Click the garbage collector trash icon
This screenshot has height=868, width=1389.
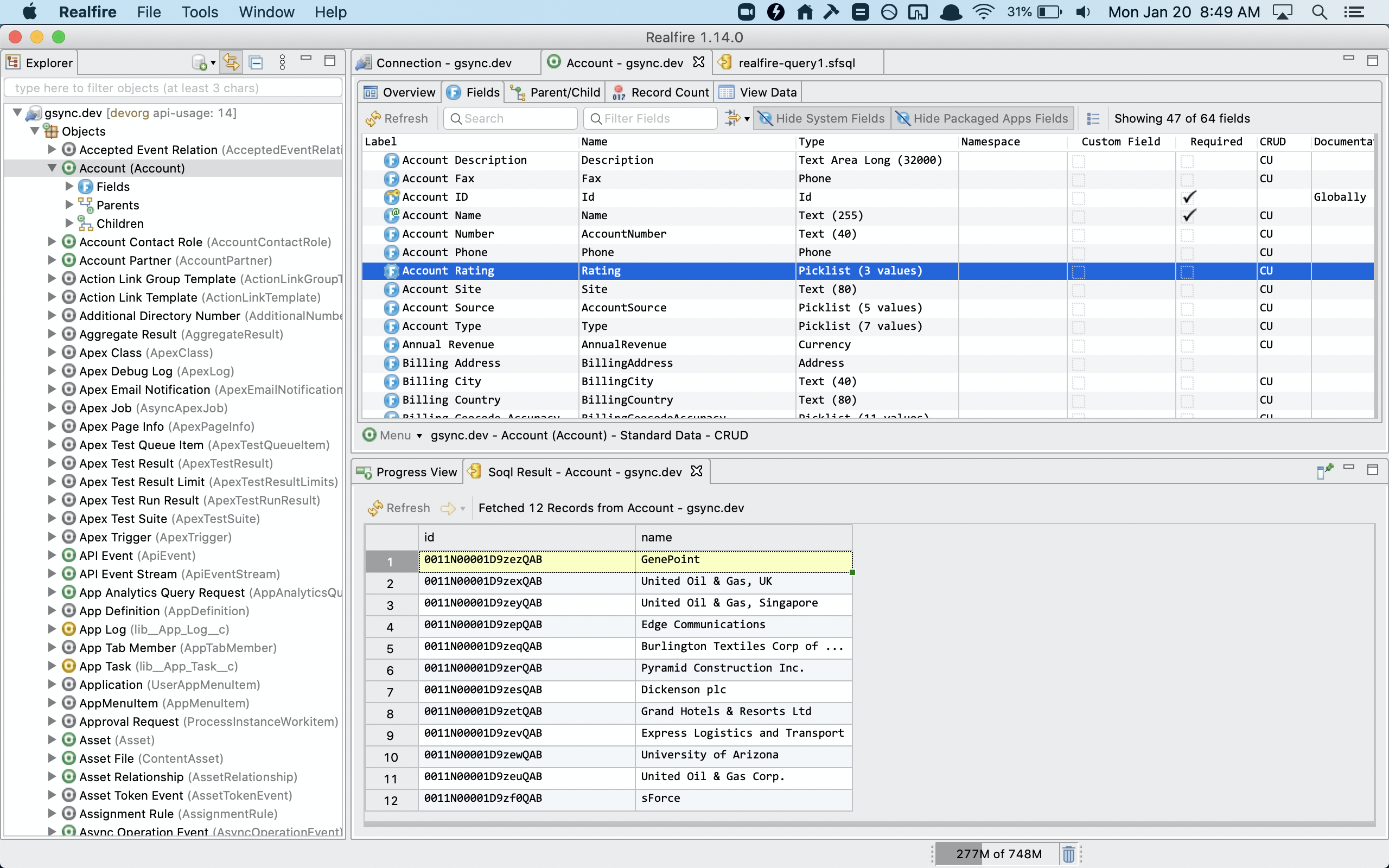tap(1068, 854)
